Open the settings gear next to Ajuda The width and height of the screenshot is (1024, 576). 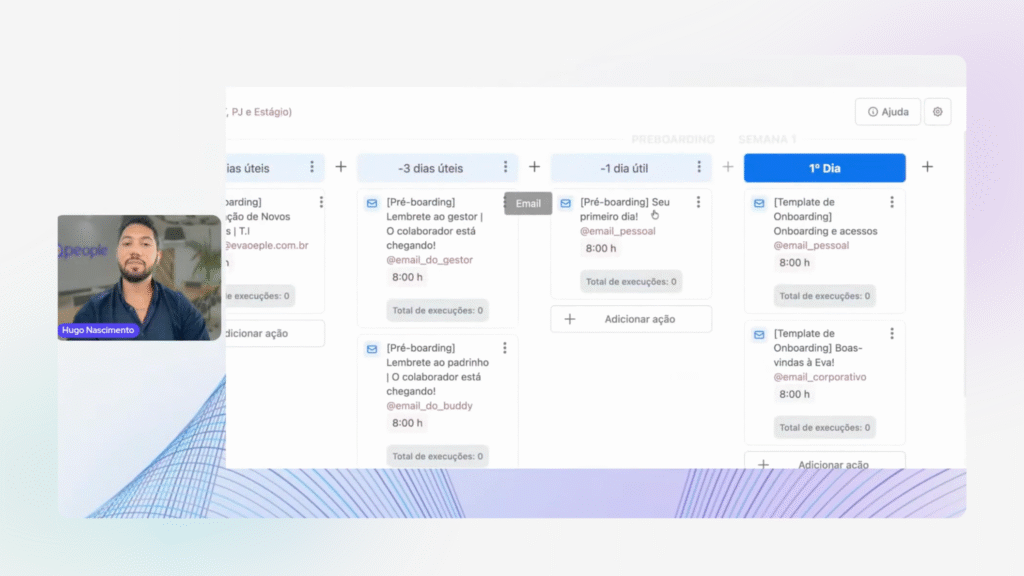937,112
